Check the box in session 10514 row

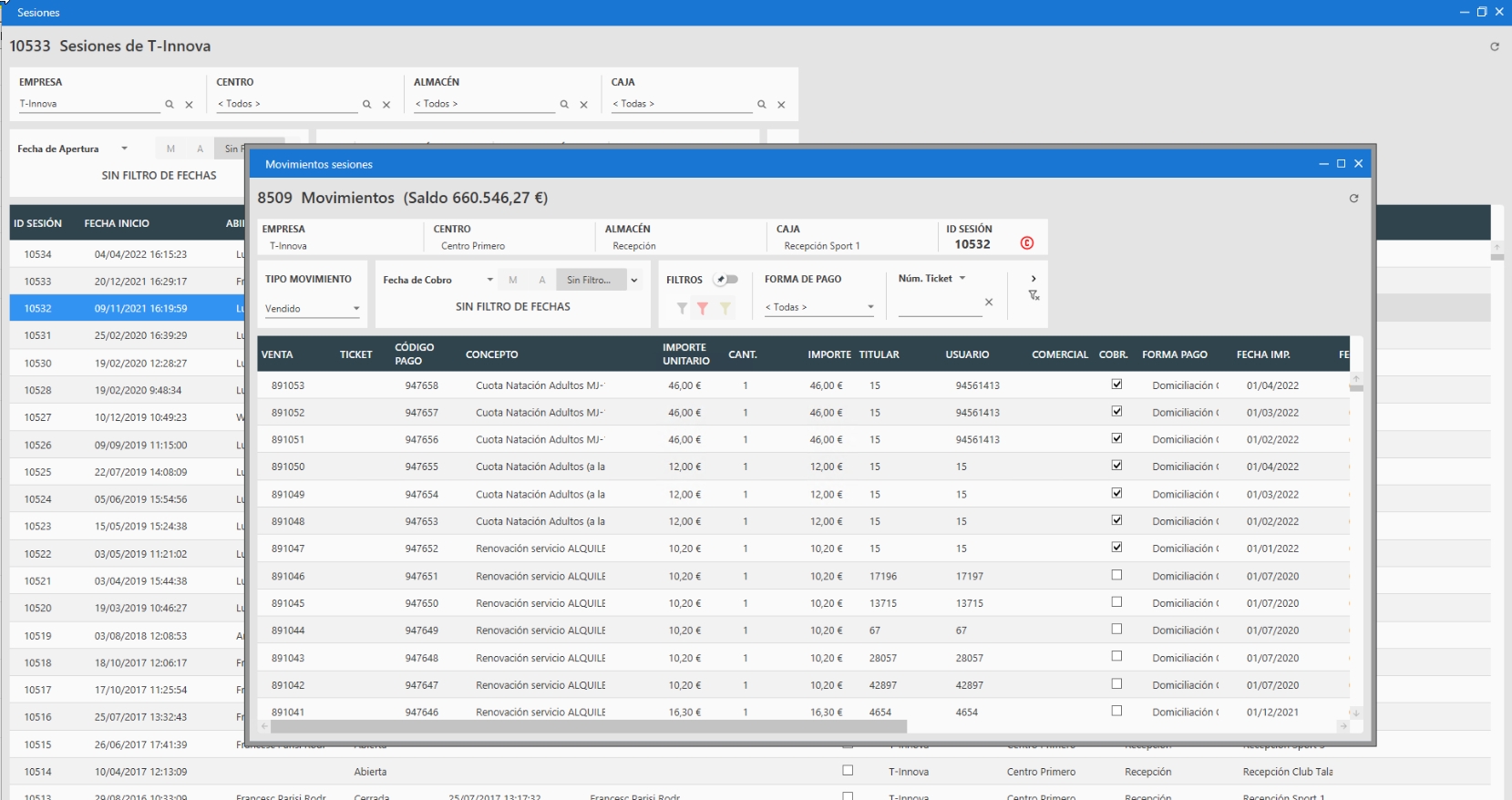[x=848, y=771]
